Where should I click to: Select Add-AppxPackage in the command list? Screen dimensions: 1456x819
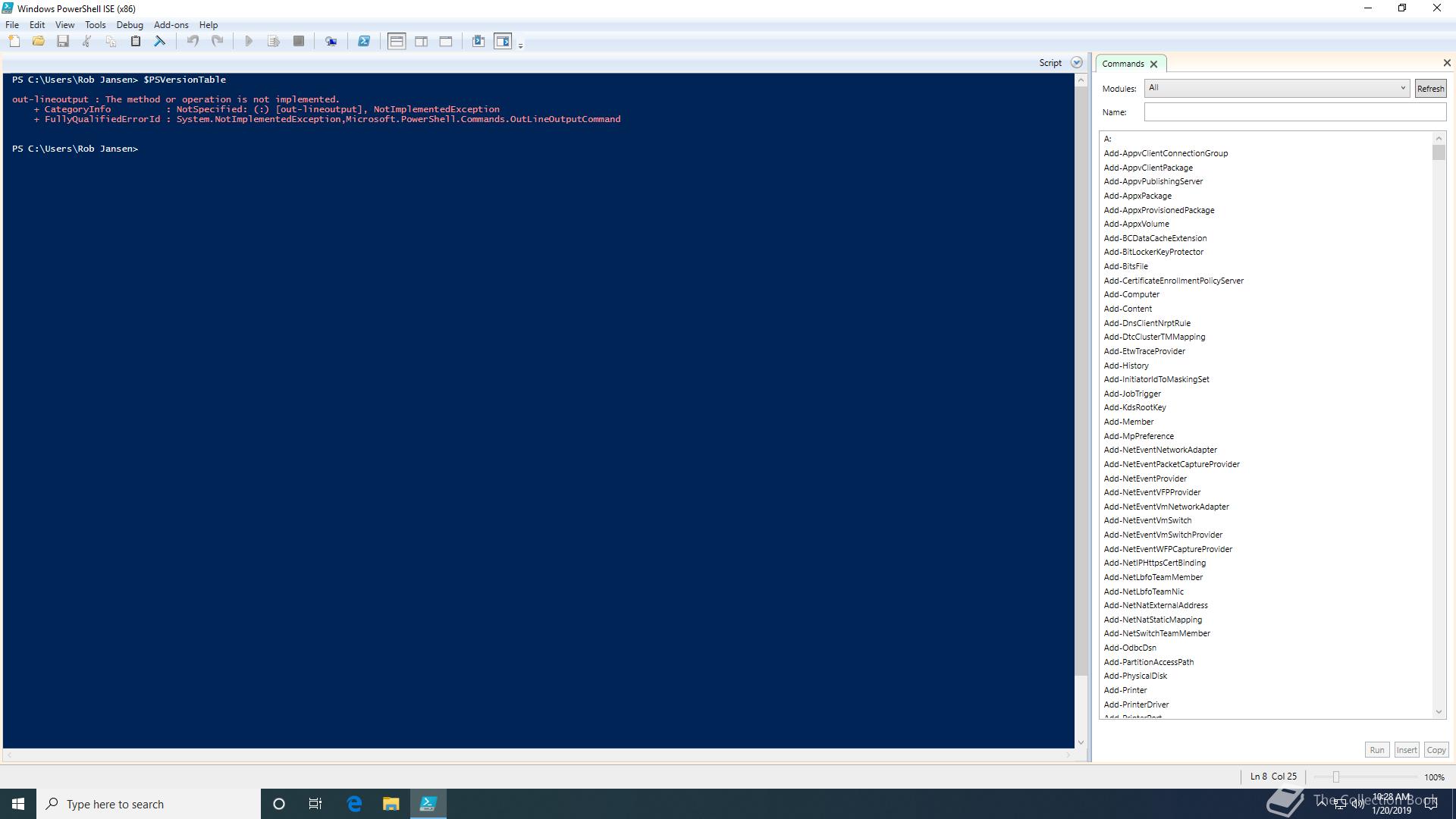[x=1137, y=196]
